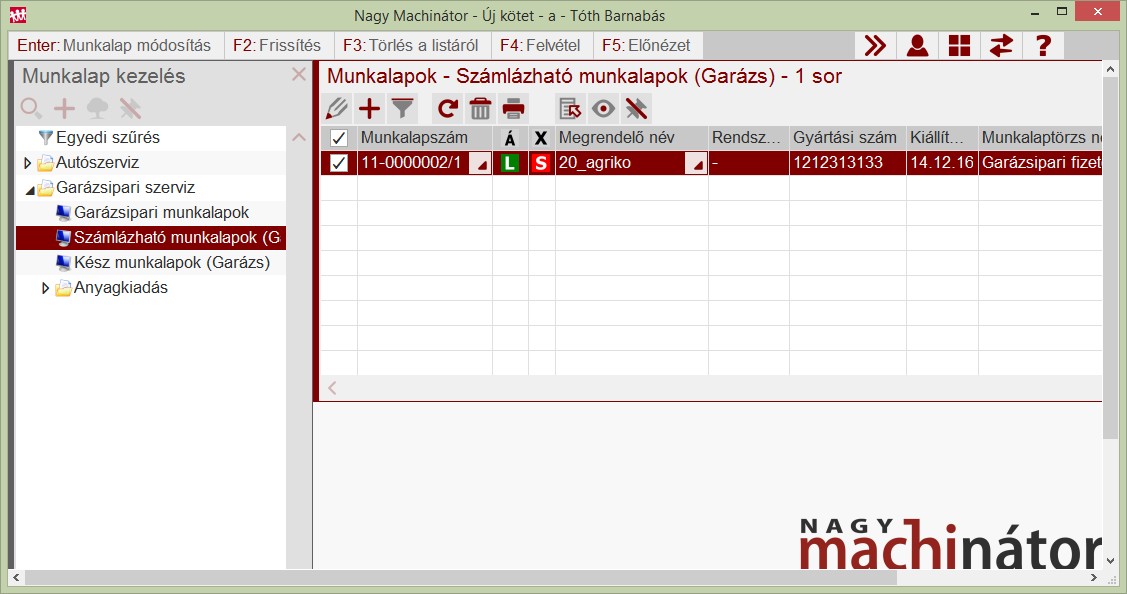Minimize the Nagy Machinátor window
The width and height of the screenshot is (1127, 594).
[x=1035, y=14]
